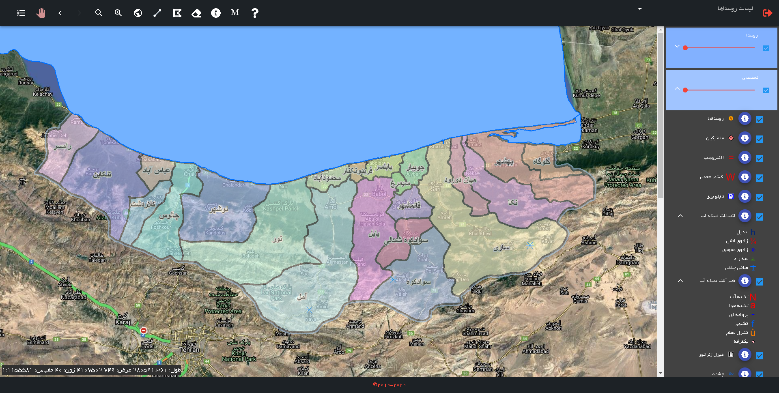779x393 pixels.
Task: Toggle checkbox in first blue opacity panel
Action: (766, 48)
